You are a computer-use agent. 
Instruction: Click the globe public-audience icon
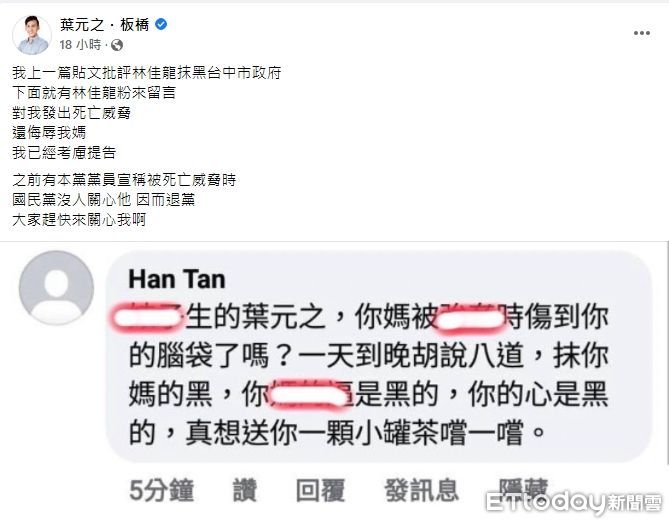pyautogui.click(x=117, y=45)
